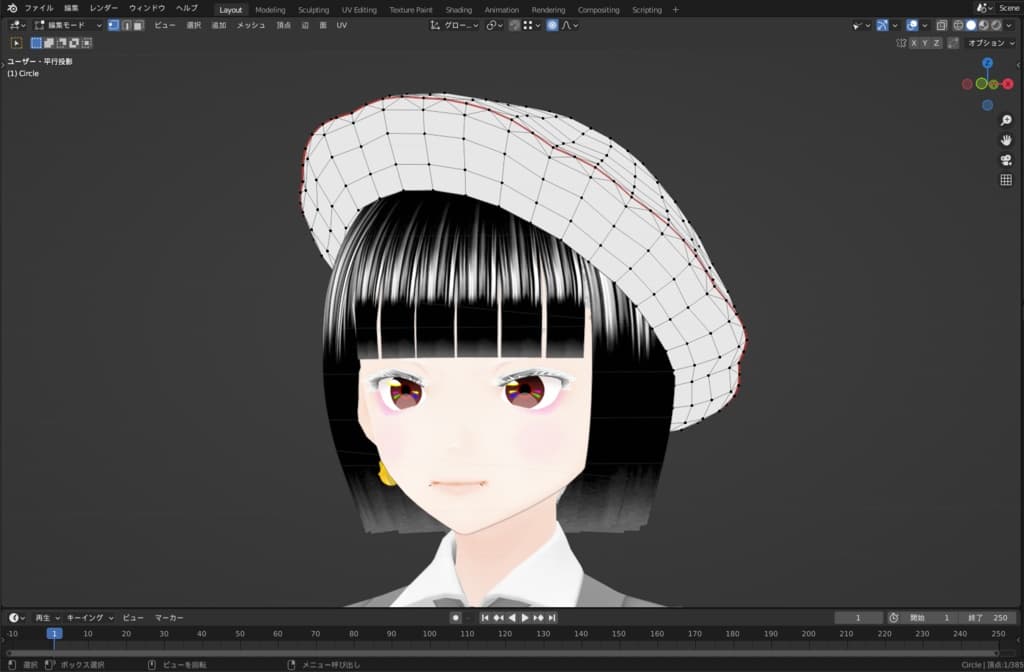Enable the X mirror toggle
Screen dimensions: 1024x672
[913, 42]
